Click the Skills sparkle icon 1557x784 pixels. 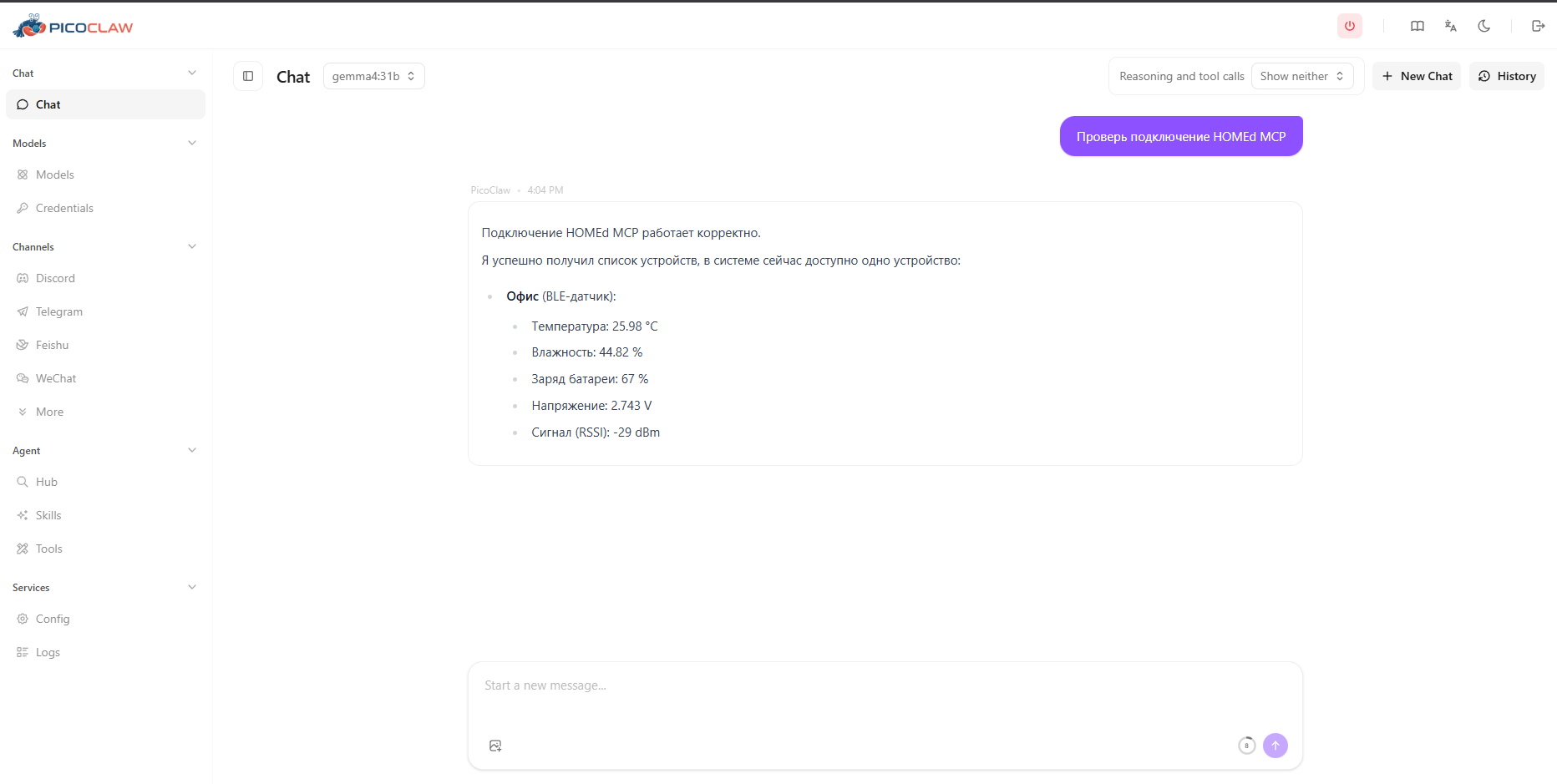(x=23, y=515)
